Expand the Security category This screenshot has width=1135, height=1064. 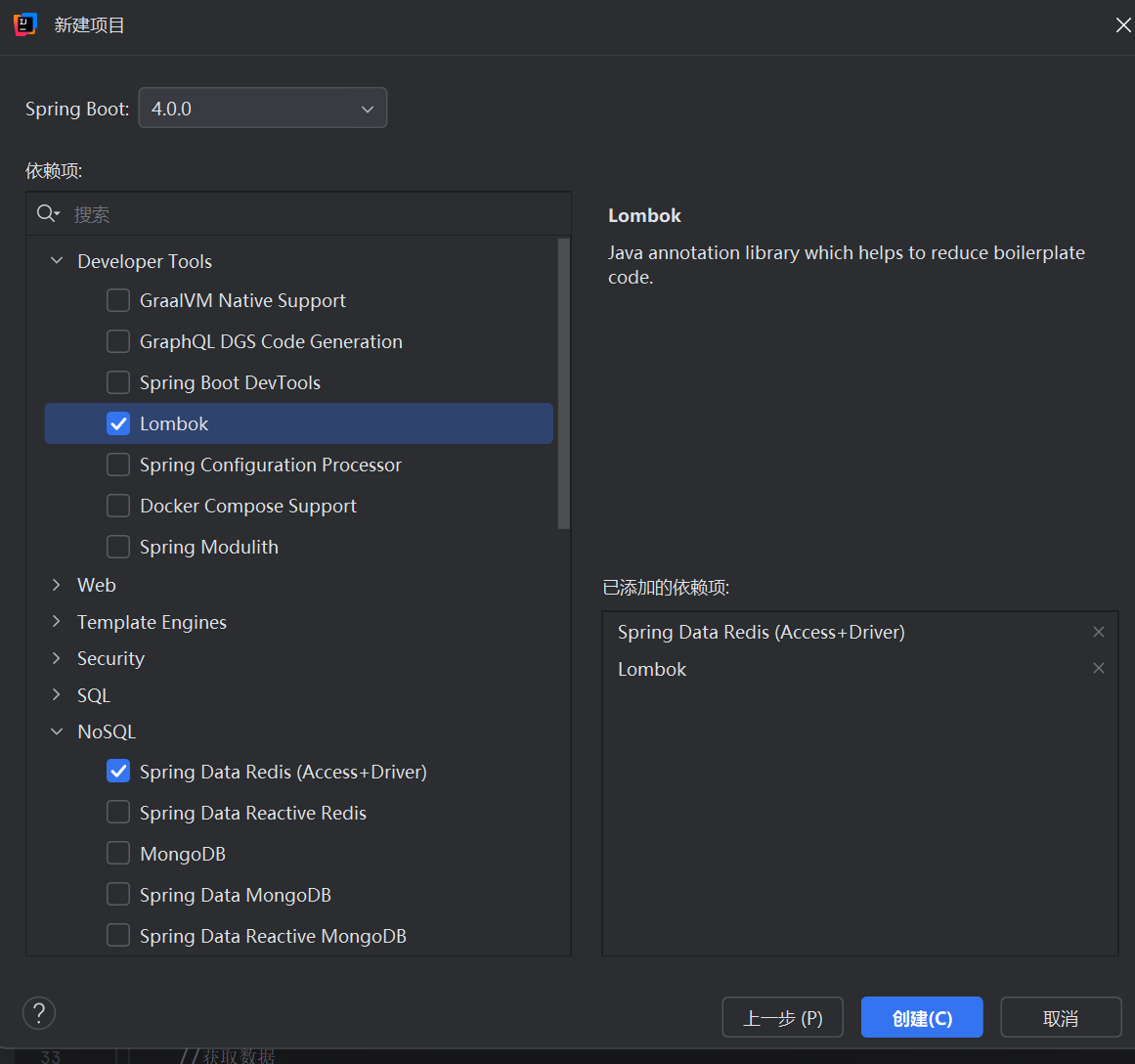[x=57, y=658]
